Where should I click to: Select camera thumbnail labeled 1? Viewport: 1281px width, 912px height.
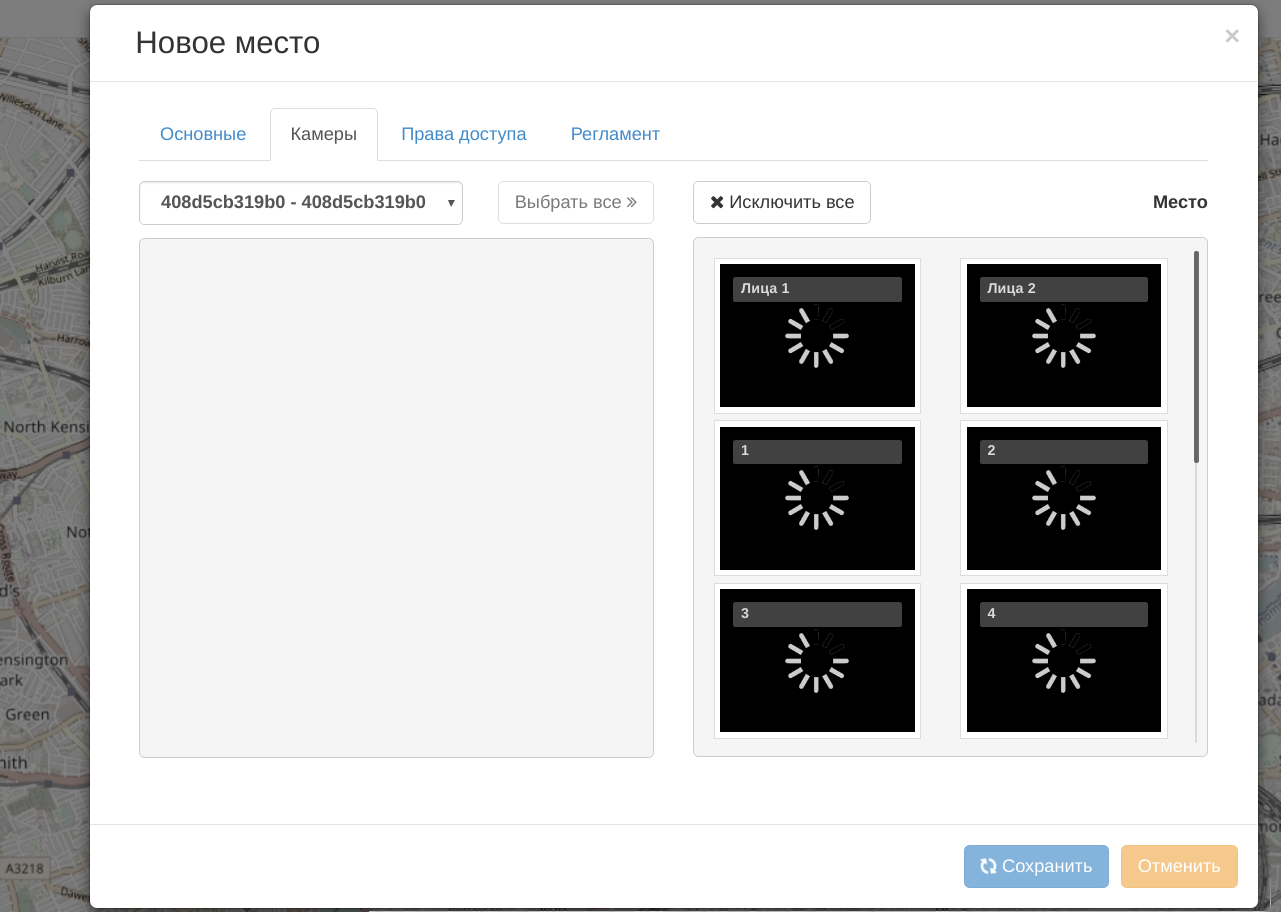click(x=817, y=498)
